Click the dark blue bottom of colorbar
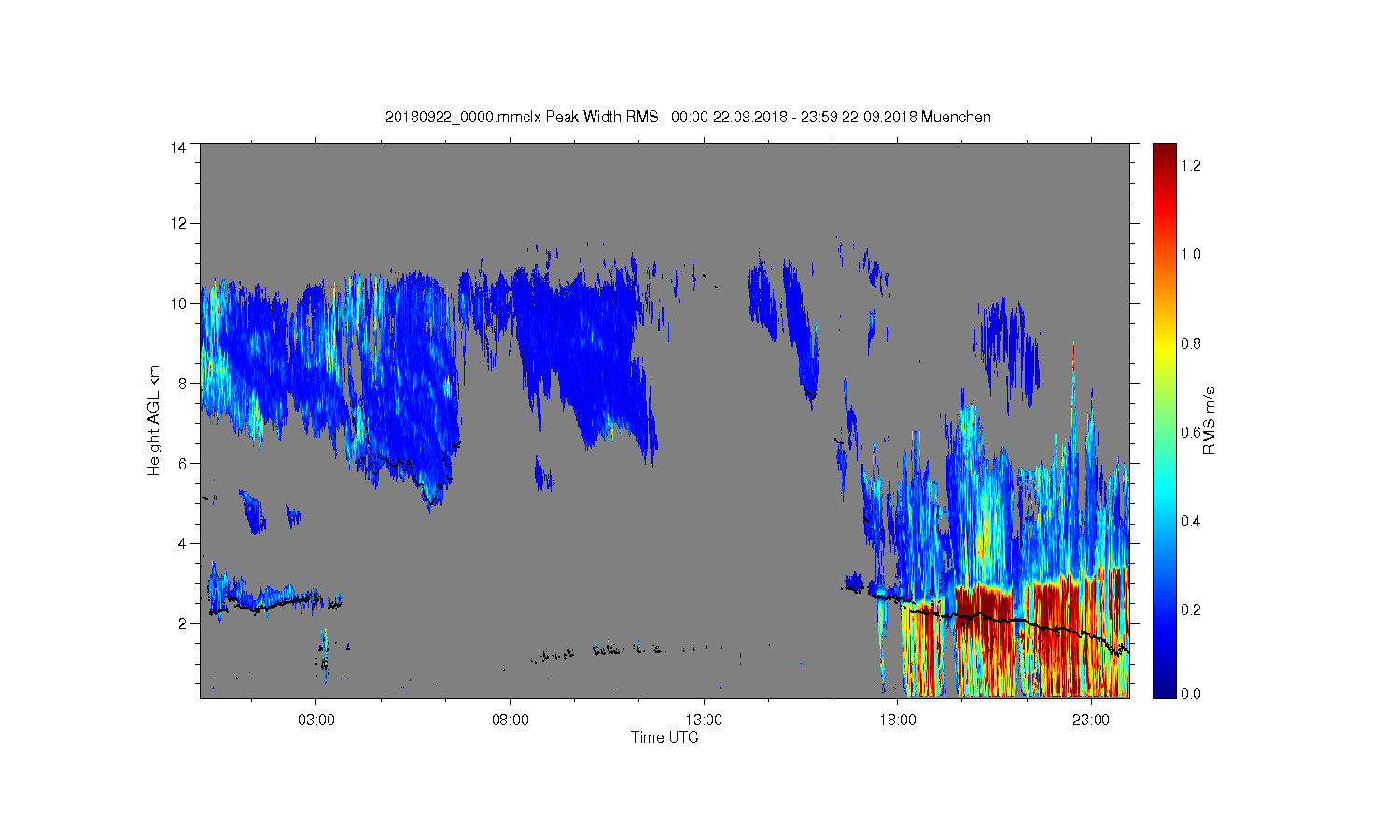This screenshot has height=840, width=1400. pos(1164,686)
